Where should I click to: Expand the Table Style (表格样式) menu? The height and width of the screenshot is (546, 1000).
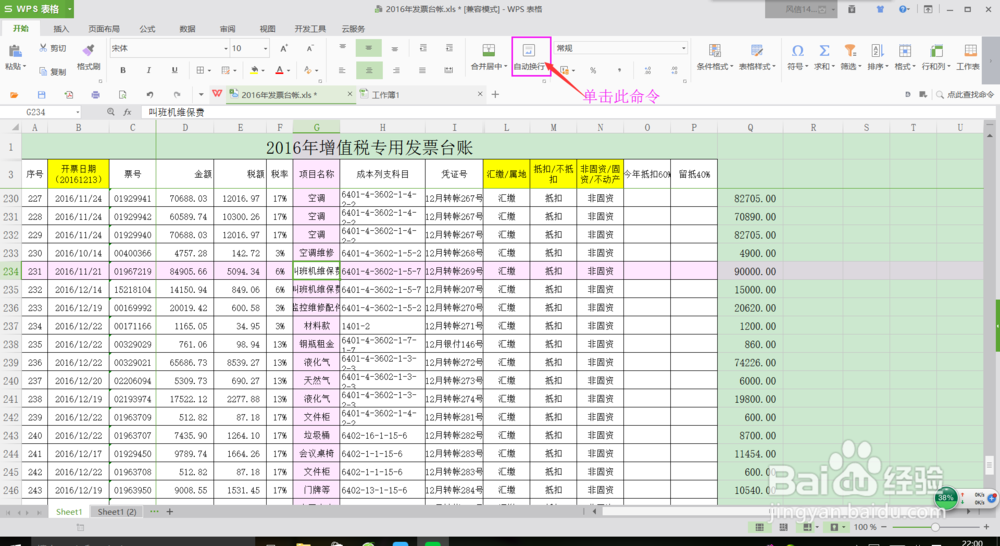point(757,57)
